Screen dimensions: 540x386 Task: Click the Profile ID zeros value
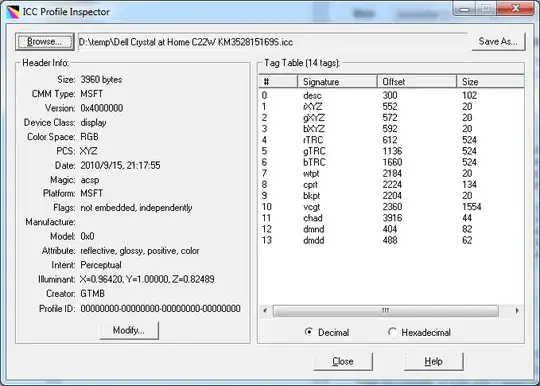pos(160,308)
